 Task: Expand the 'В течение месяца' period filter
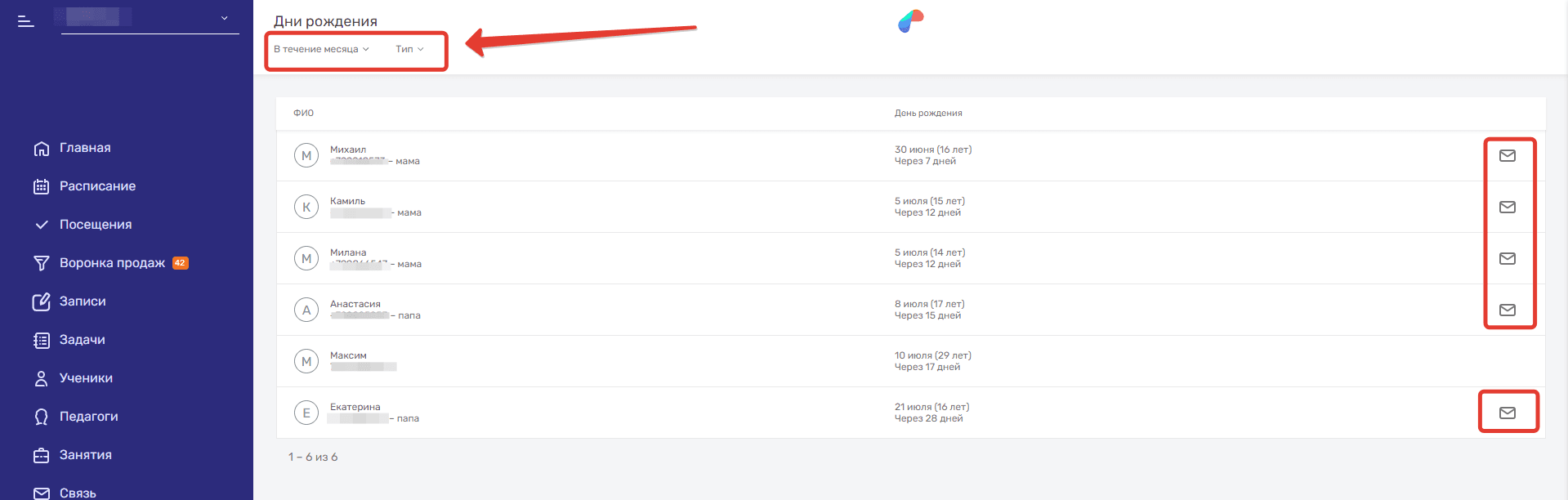pos(321,49)
